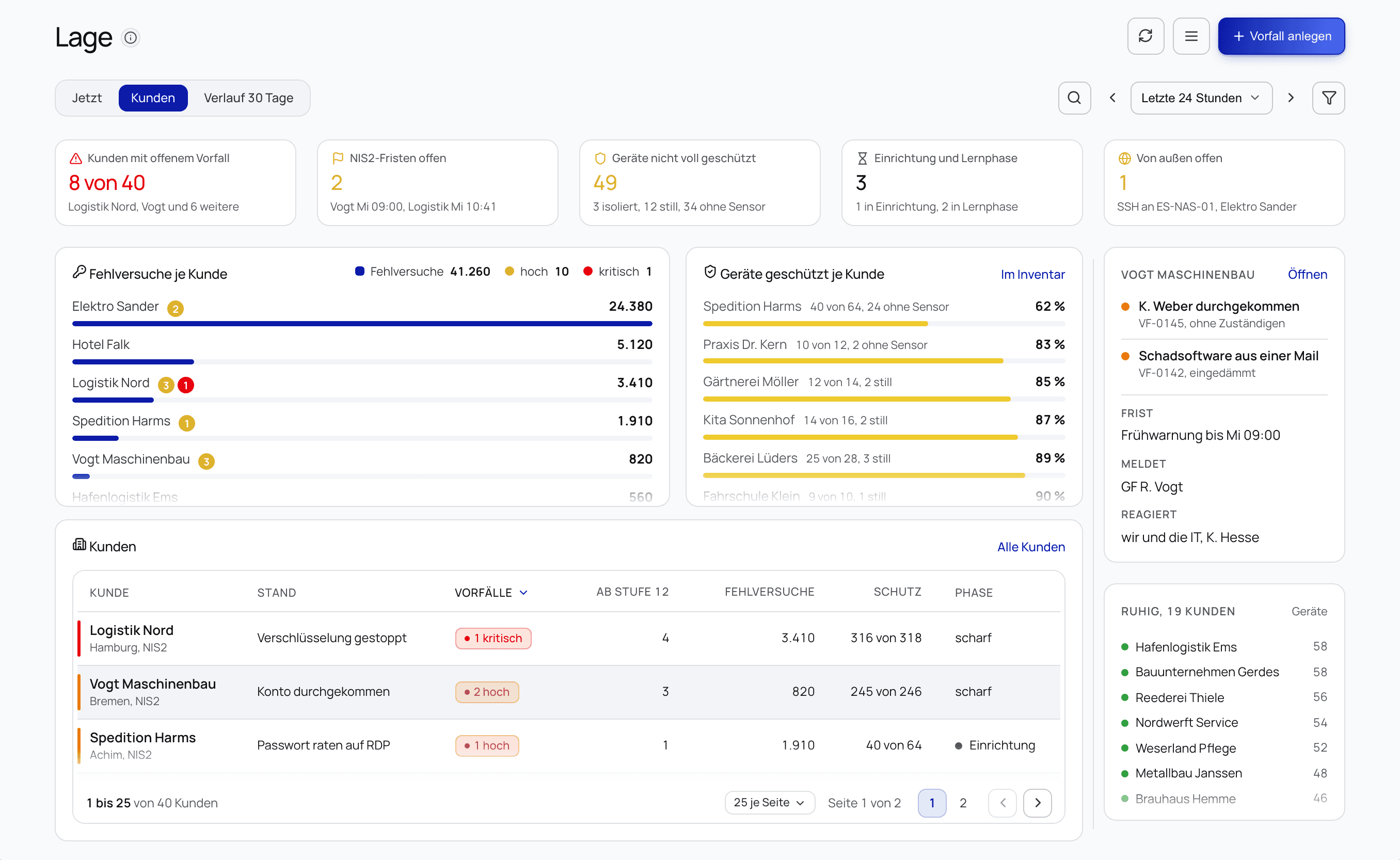Click warning icon in Kunden mit offenem Vorfall

[76, 158]
